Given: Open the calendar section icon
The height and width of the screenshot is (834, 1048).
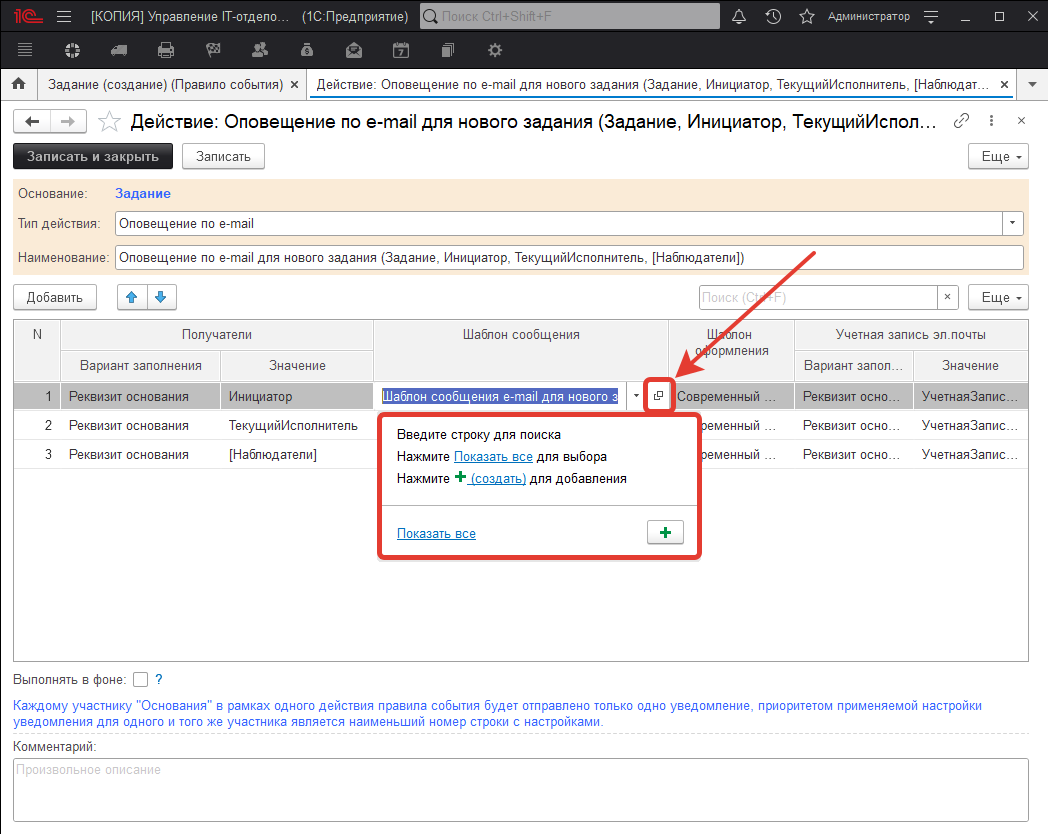Looking at the screenshot, I should (x=400, y=50).
